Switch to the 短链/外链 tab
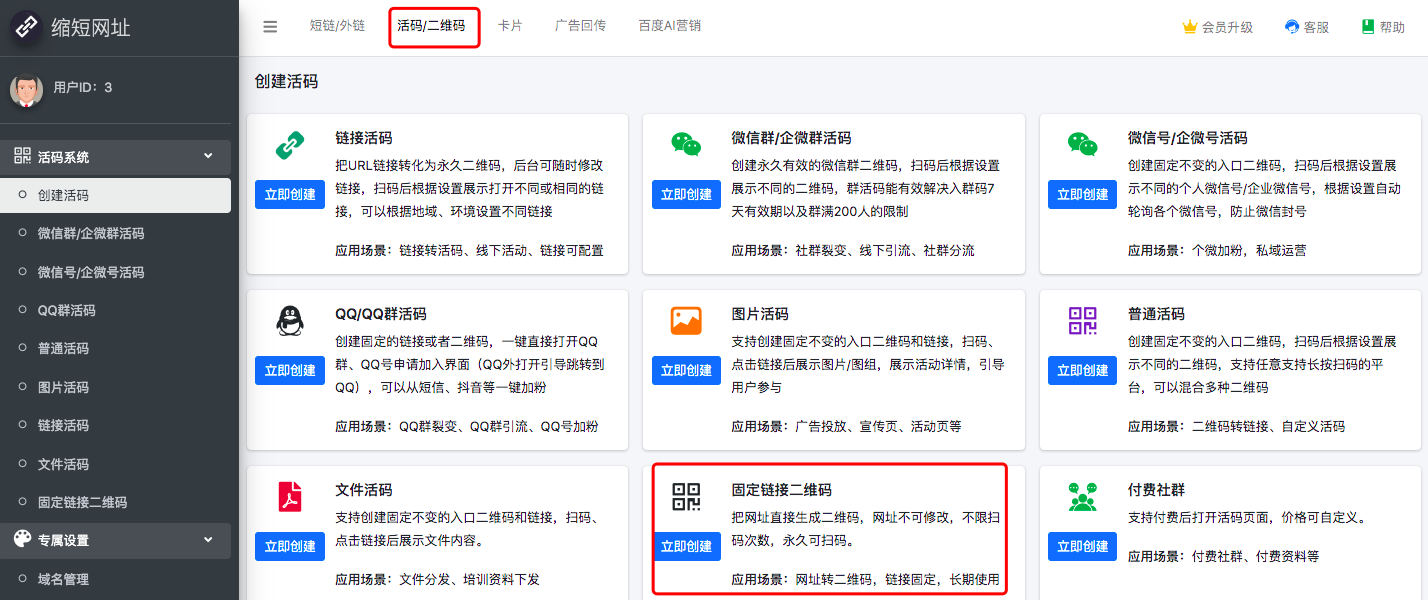This screenshot has height=600, width=1428. (x=337, y=26)
